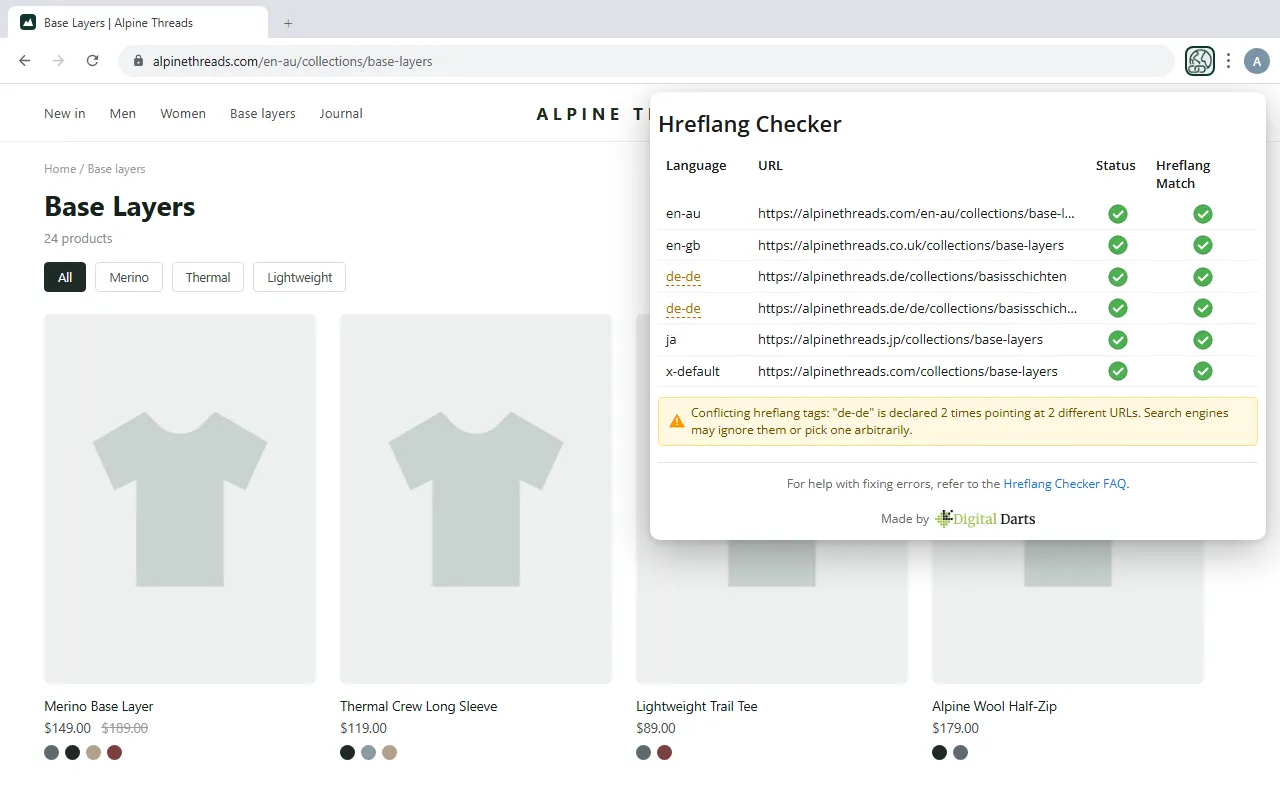Viewport: 1280px width, 800px height.
Task: Open the Merino Base Layer product image
Action: tap(180, 499)
